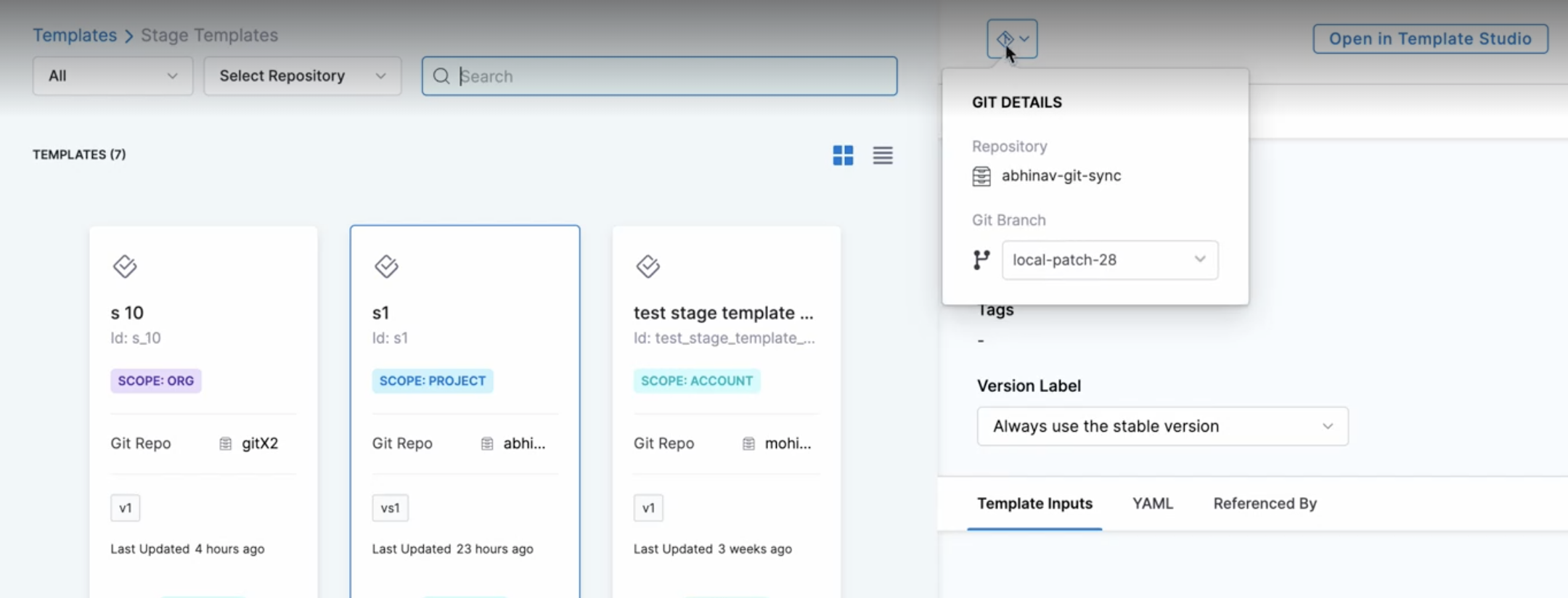Open the Referenced By tab
This screenshot has width=1568, height=598.
pos(1265,504)
